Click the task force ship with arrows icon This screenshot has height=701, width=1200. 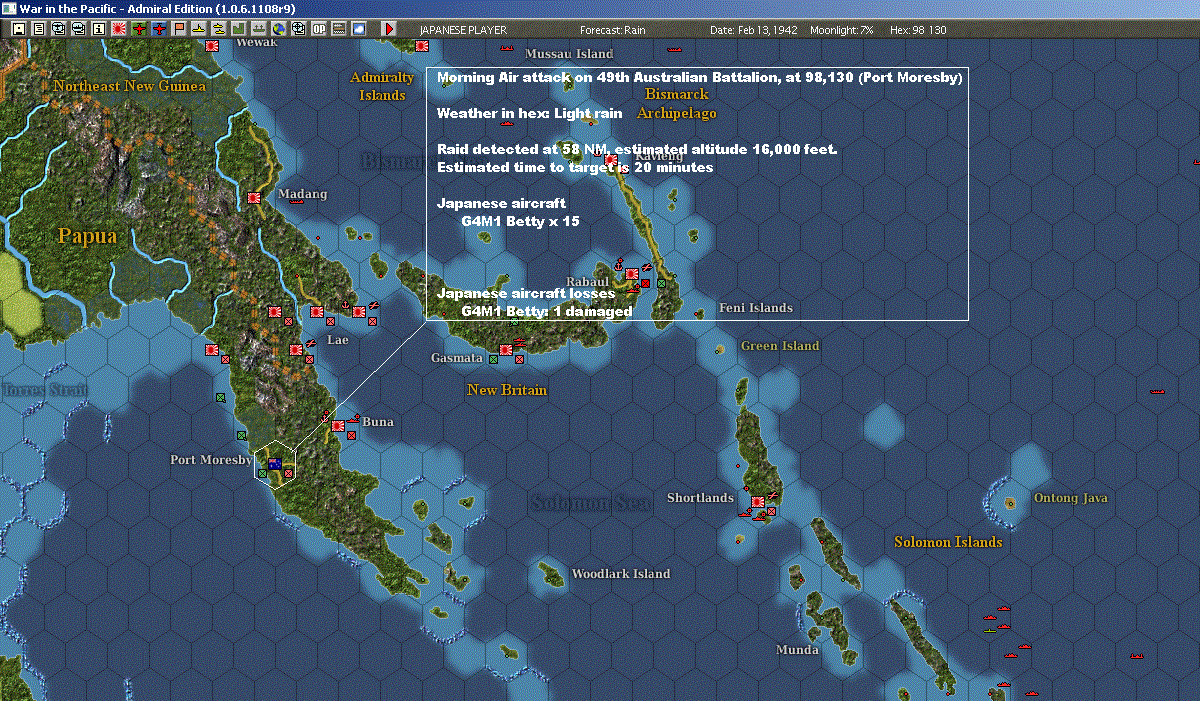(258, 29)
